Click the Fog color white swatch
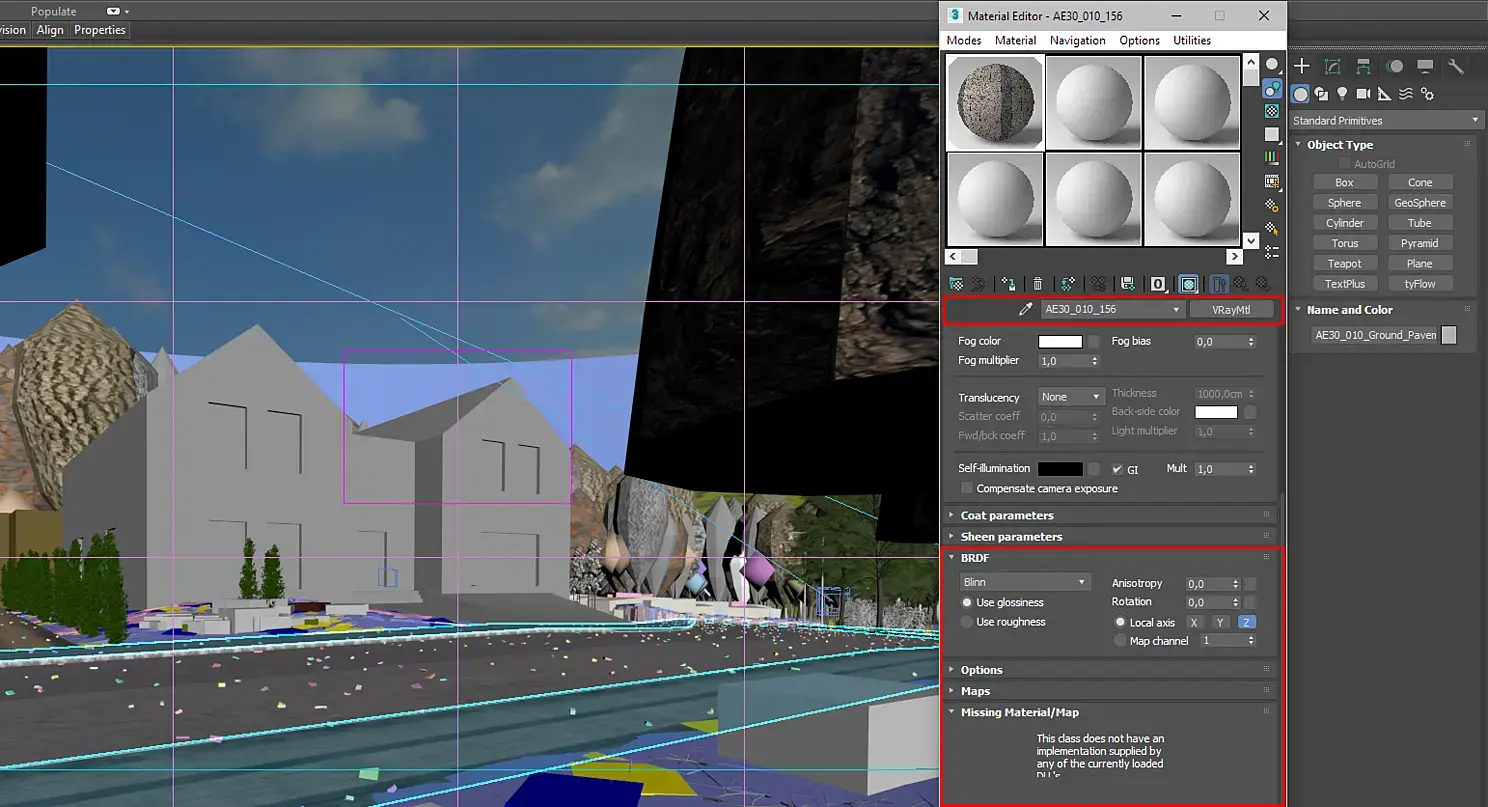 pyautogui.click(x=1060, y=341)
